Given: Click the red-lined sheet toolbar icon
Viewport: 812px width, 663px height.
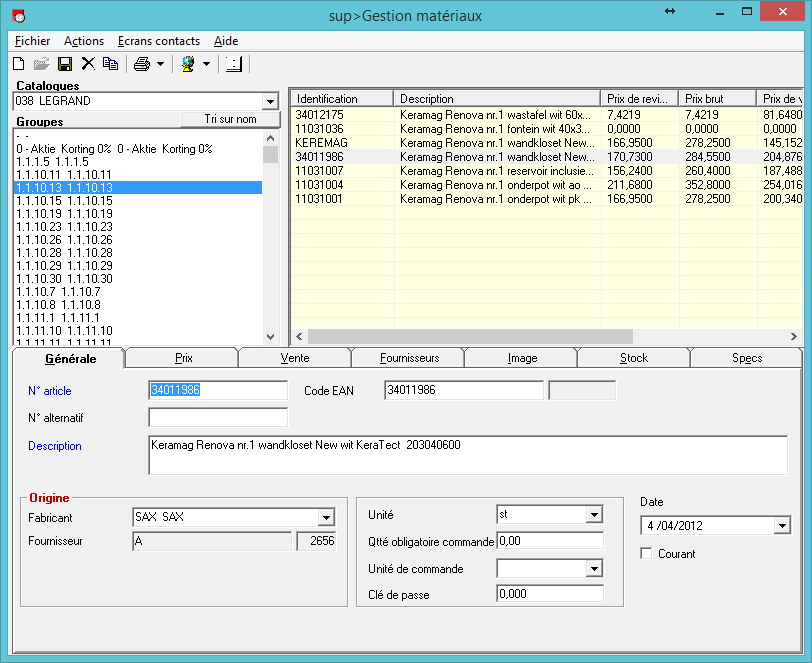Looking at the screenshot, I should [x=234, y=64].
